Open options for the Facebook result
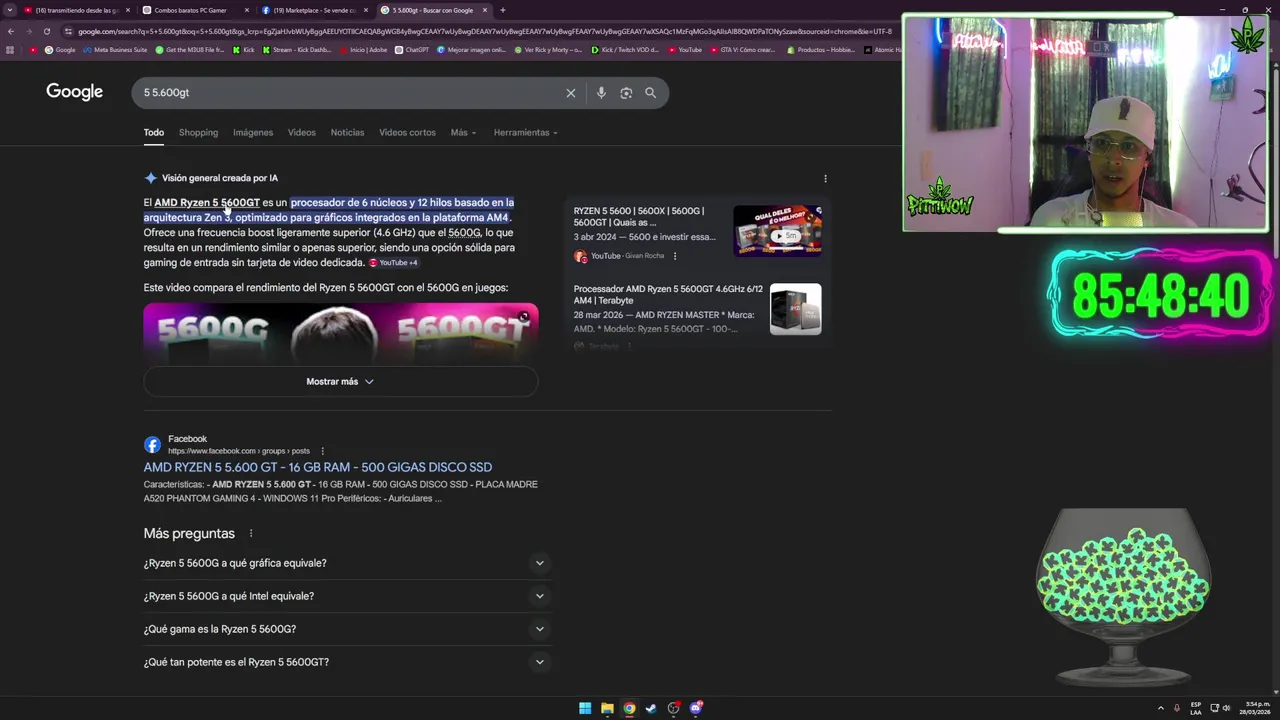 coord(322,451)
